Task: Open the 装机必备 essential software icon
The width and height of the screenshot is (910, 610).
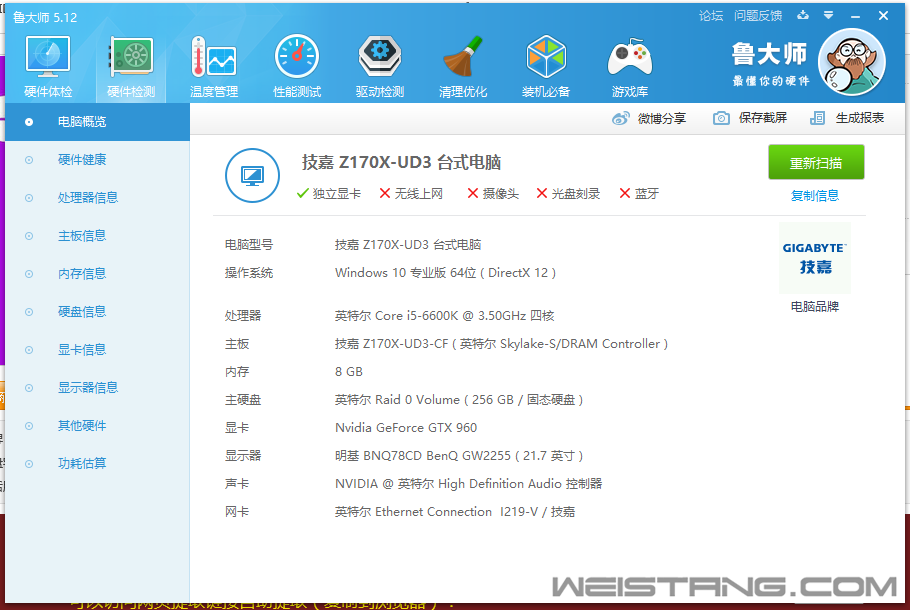Action: [x=546, y=62]
